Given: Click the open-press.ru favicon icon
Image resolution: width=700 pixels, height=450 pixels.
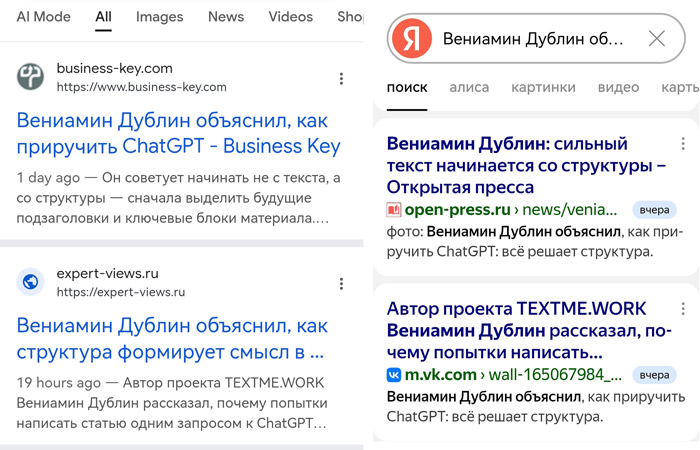Looking at the screenshot, I should (394, 210).
